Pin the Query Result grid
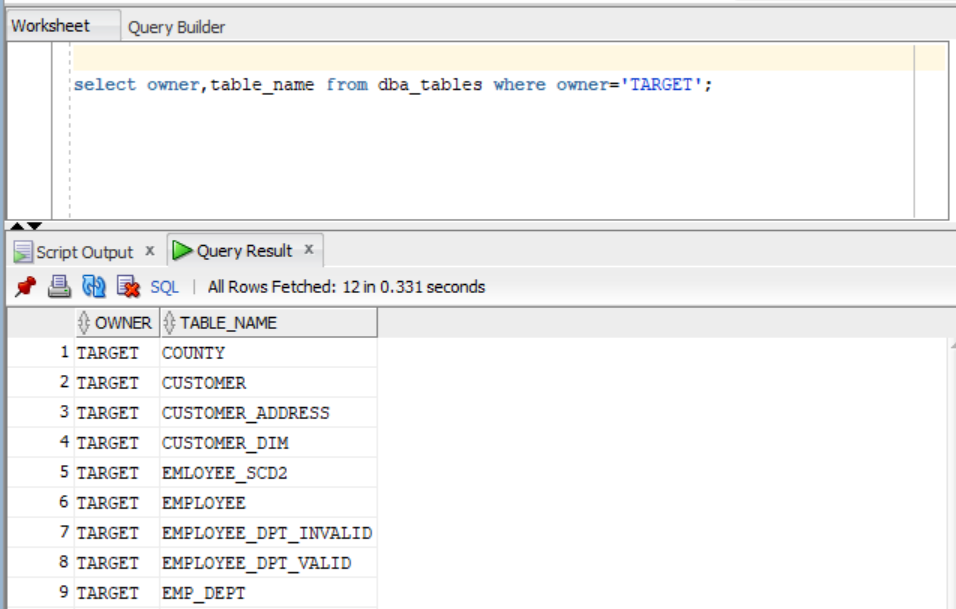Image resolution: width=956 pixels, height=609 pixels. coord(26,284)
